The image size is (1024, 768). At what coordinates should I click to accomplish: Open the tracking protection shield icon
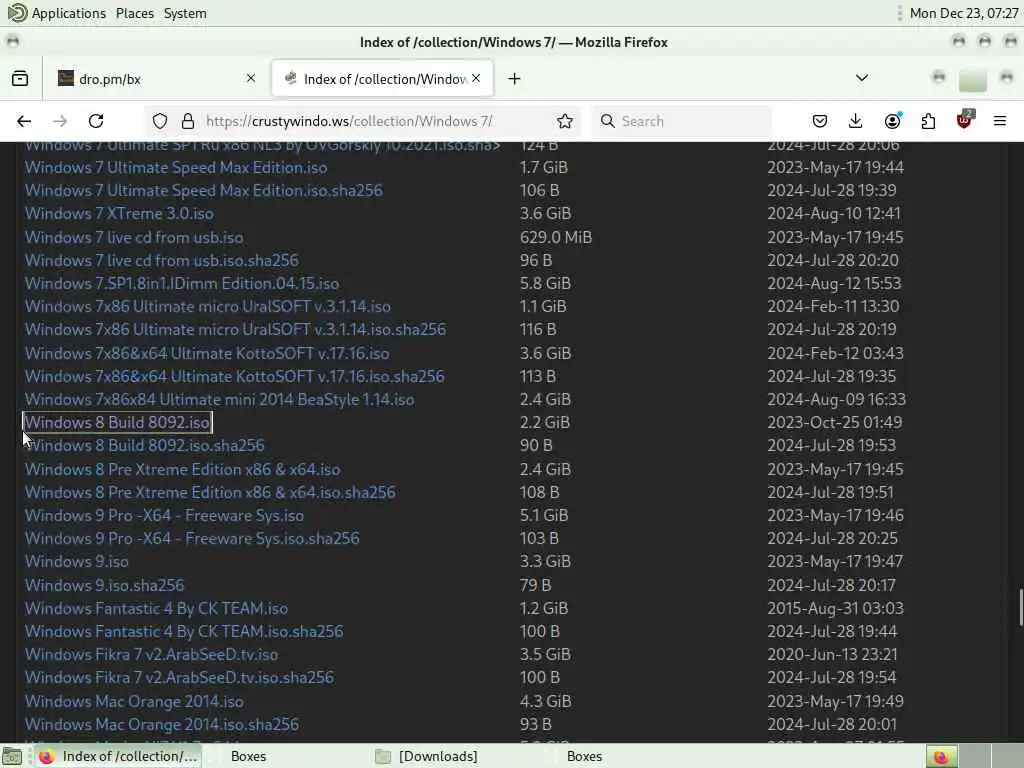coord(160,121)
